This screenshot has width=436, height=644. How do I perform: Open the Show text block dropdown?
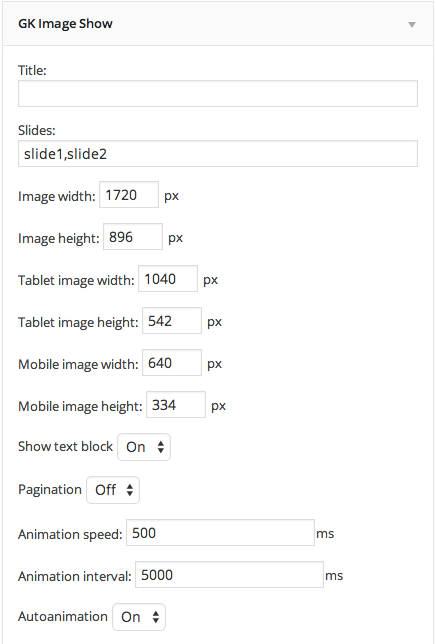(144, 447)
